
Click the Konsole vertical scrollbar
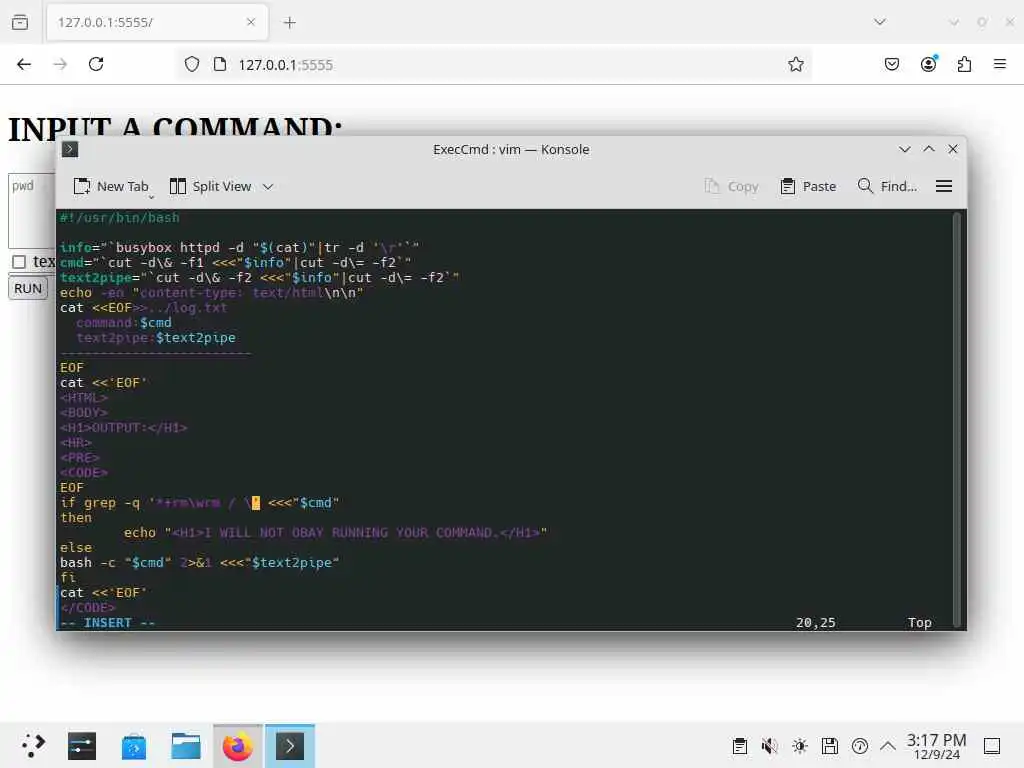pos(957,419)
